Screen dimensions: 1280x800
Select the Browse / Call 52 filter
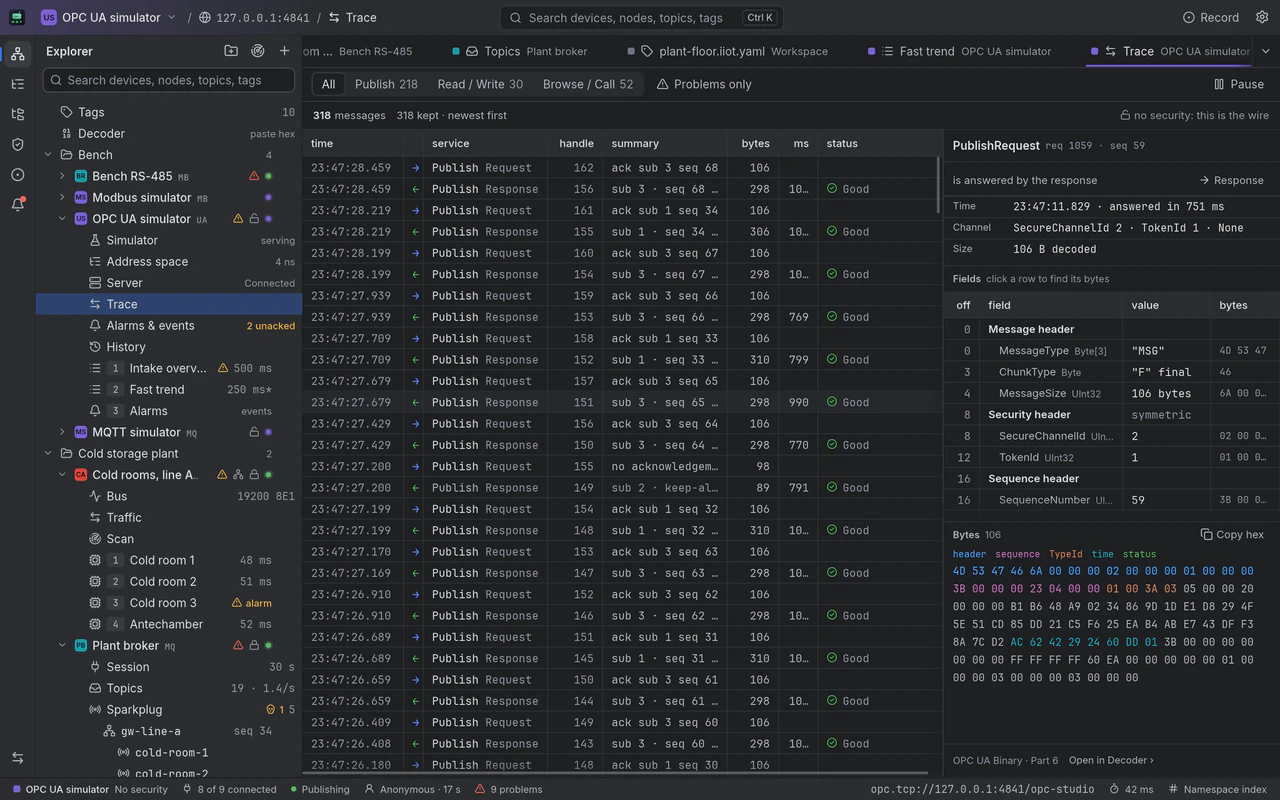[x=588, y=84]
